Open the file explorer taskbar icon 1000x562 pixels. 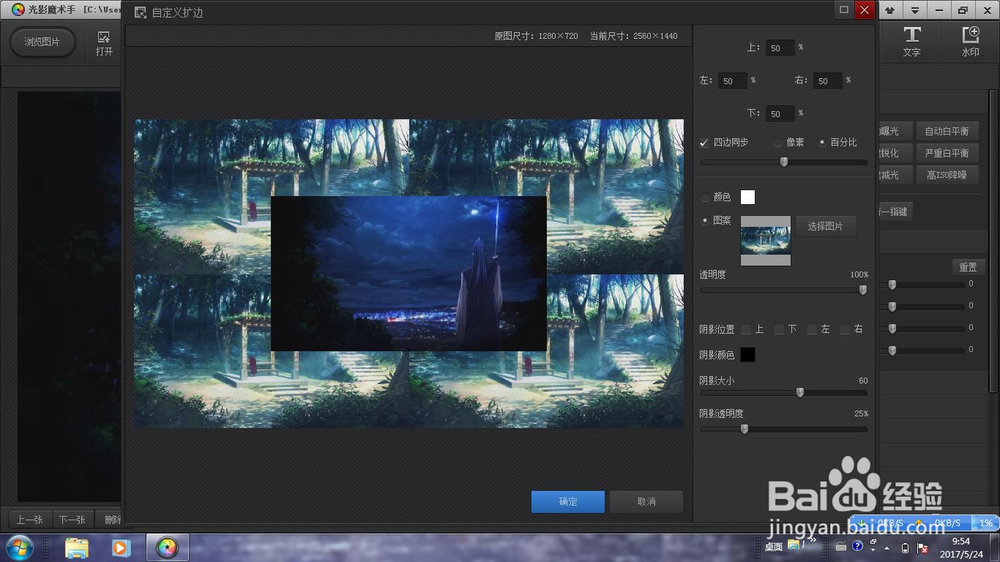point(77,548)
